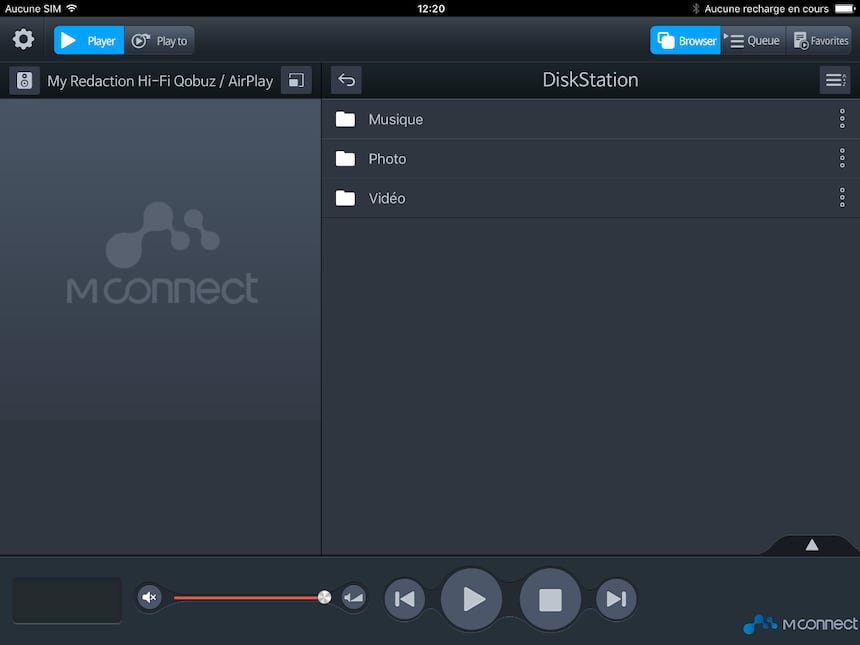The image size is (860, 645).
Task: Open options menu for Photo
Action: tap(842, 159)
